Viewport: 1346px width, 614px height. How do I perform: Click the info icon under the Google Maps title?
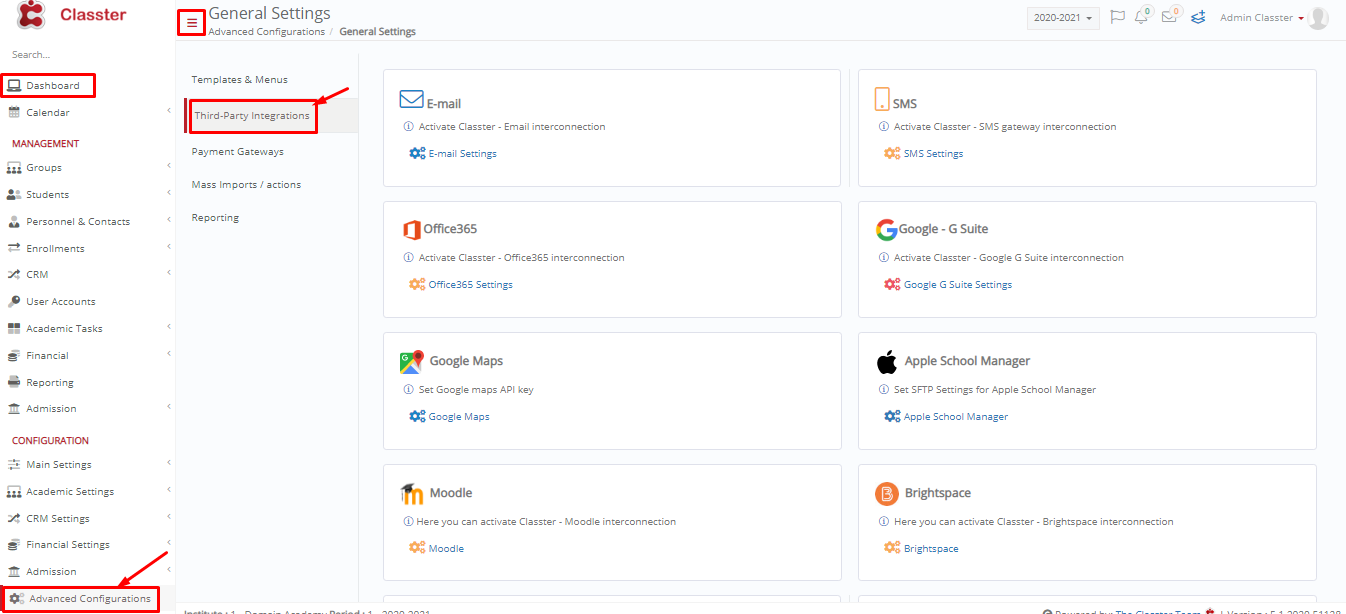click(x=408, y=390)
